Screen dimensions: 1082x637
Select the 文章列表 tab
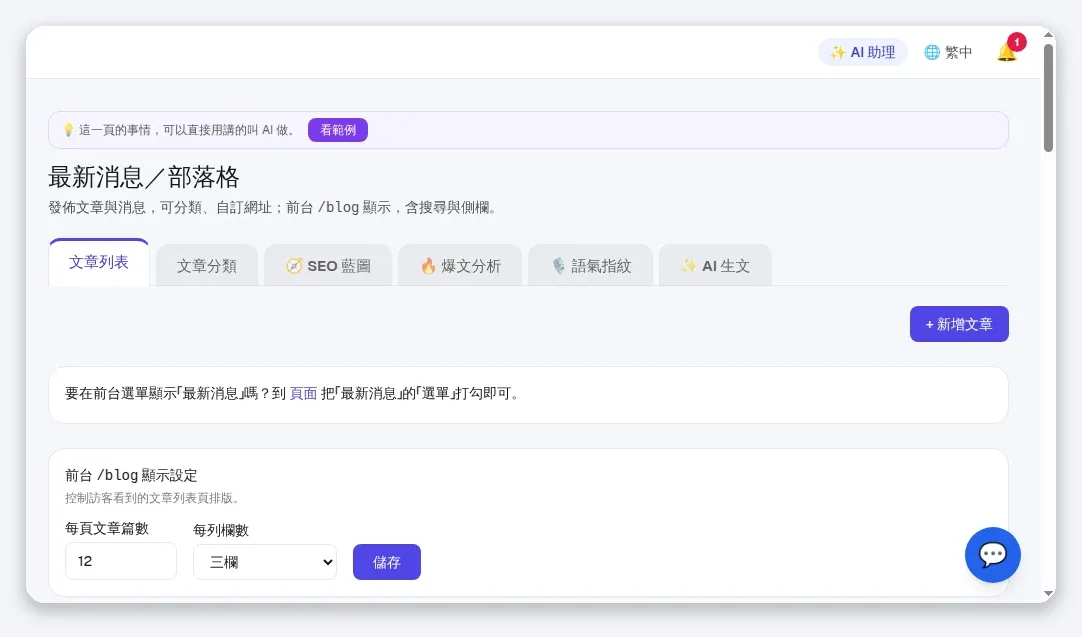99,262
